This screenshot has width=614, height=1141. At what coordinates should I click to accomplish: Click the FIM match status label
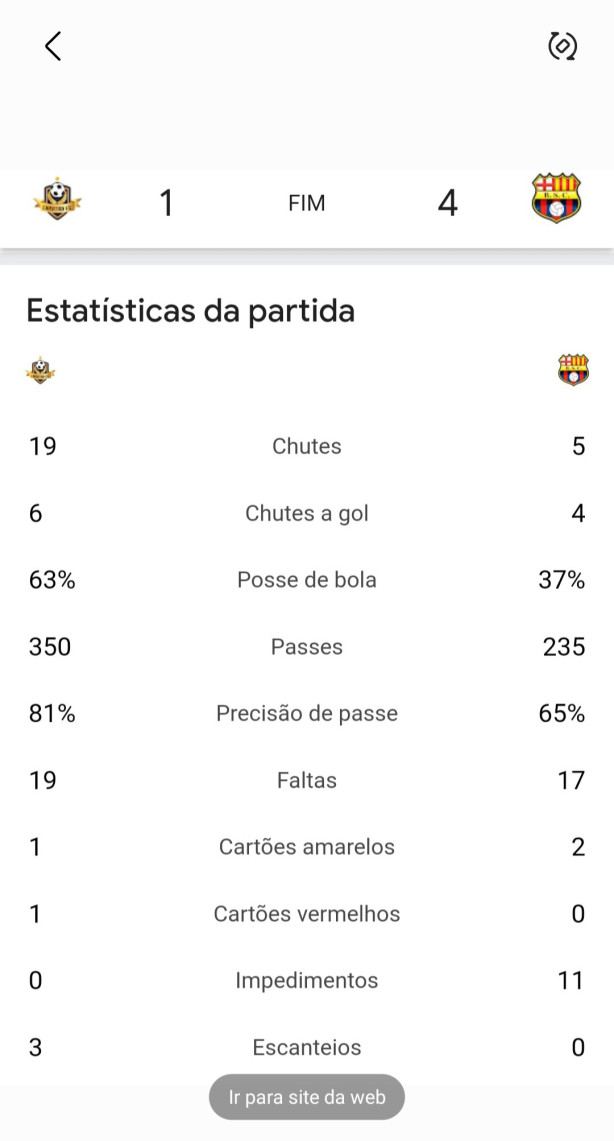coord(306,204)
